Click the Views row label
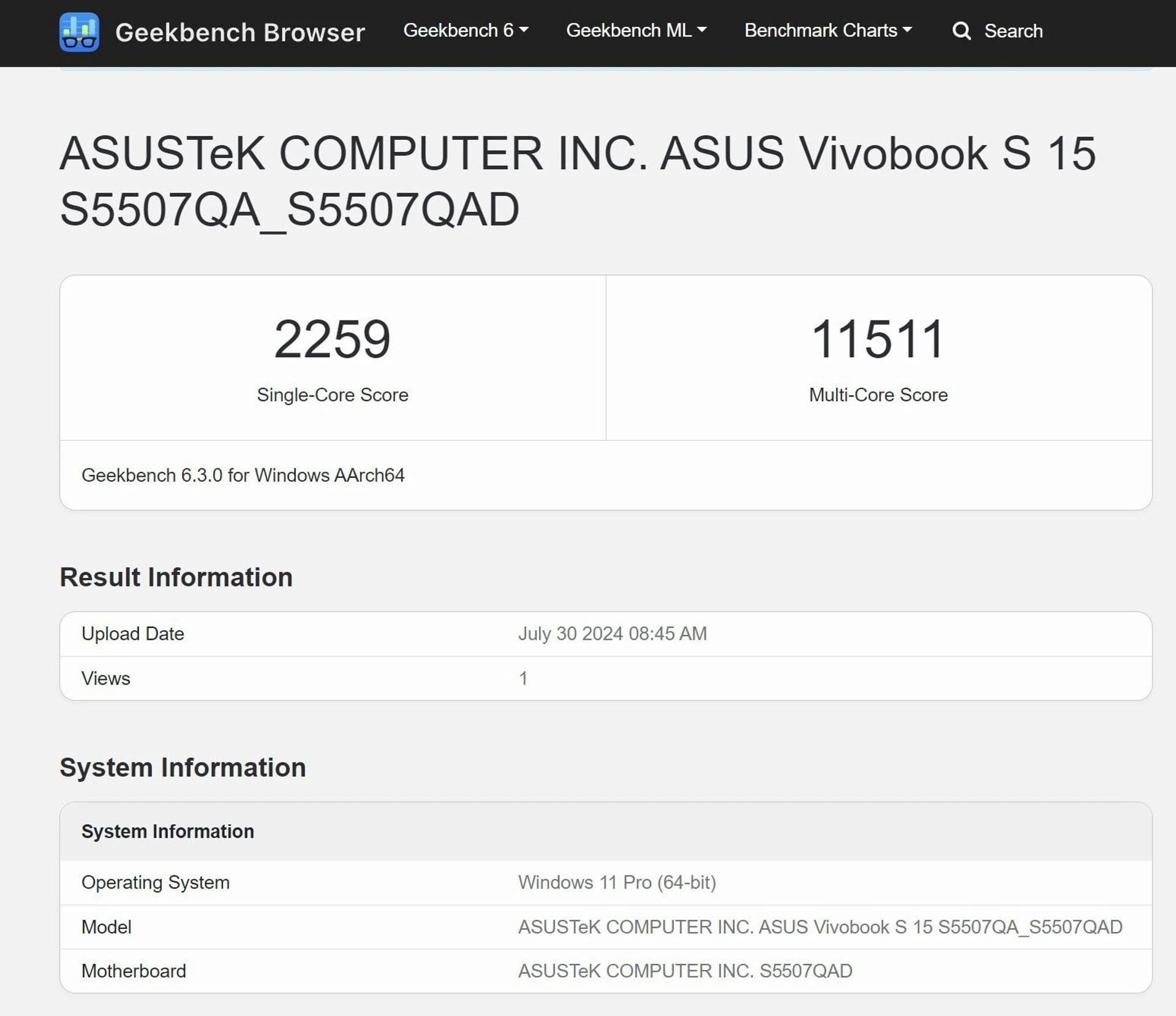Image resolution: width=1176 pixels, height=1016 pixels. 106,678
